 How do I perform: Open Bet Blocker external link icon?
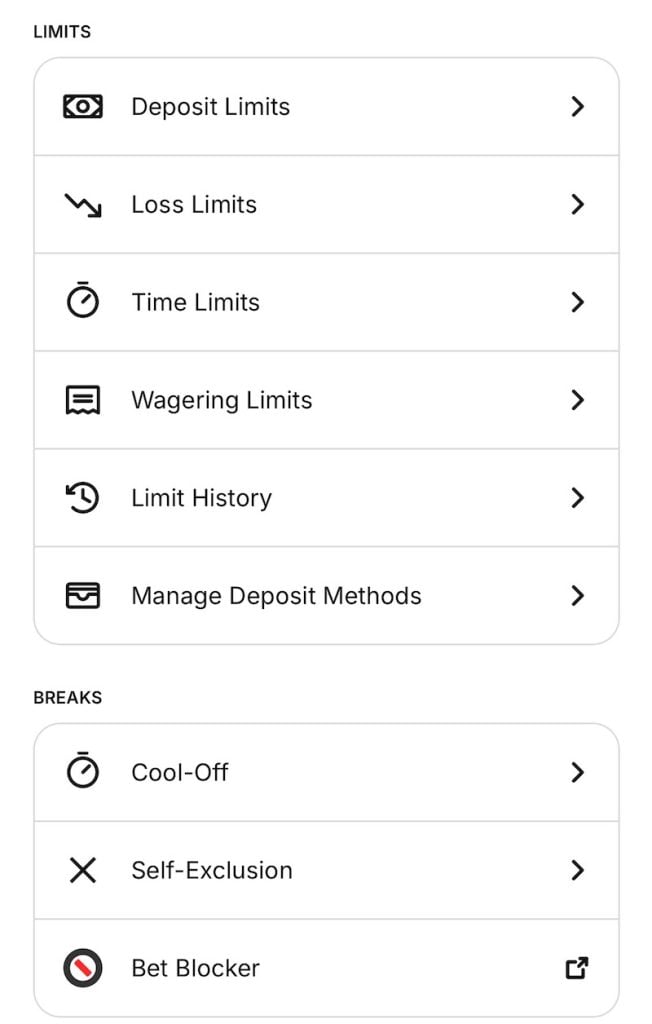577,968
